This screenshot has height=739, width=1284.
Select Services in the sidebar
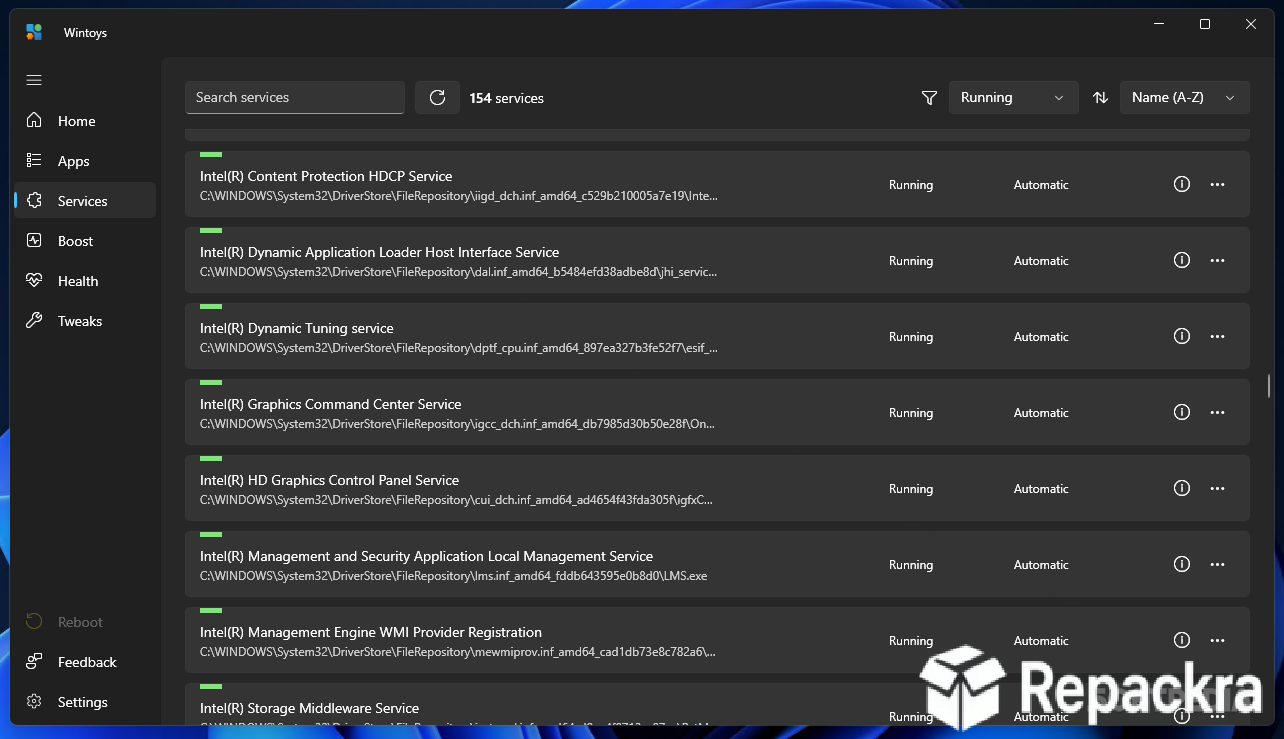tap(85, 201)
